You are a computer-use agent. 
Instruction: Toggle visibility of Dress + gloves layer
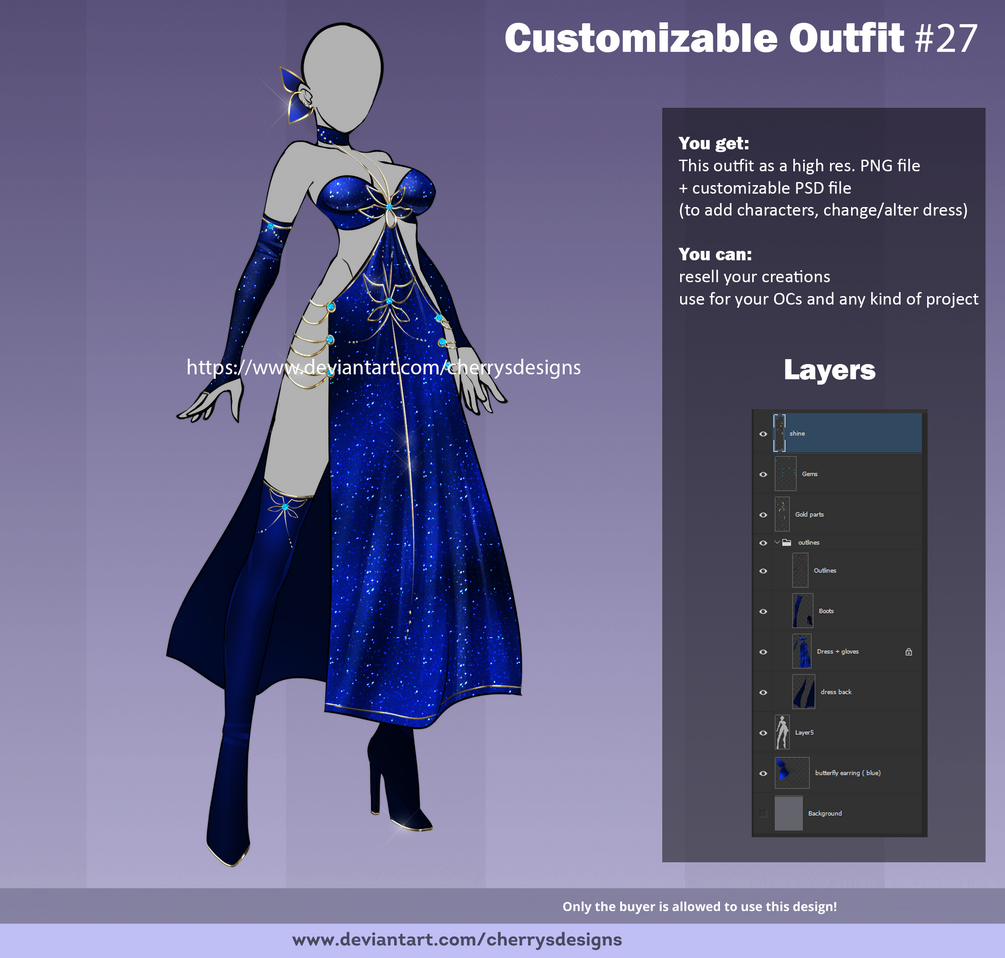point(763,652)
